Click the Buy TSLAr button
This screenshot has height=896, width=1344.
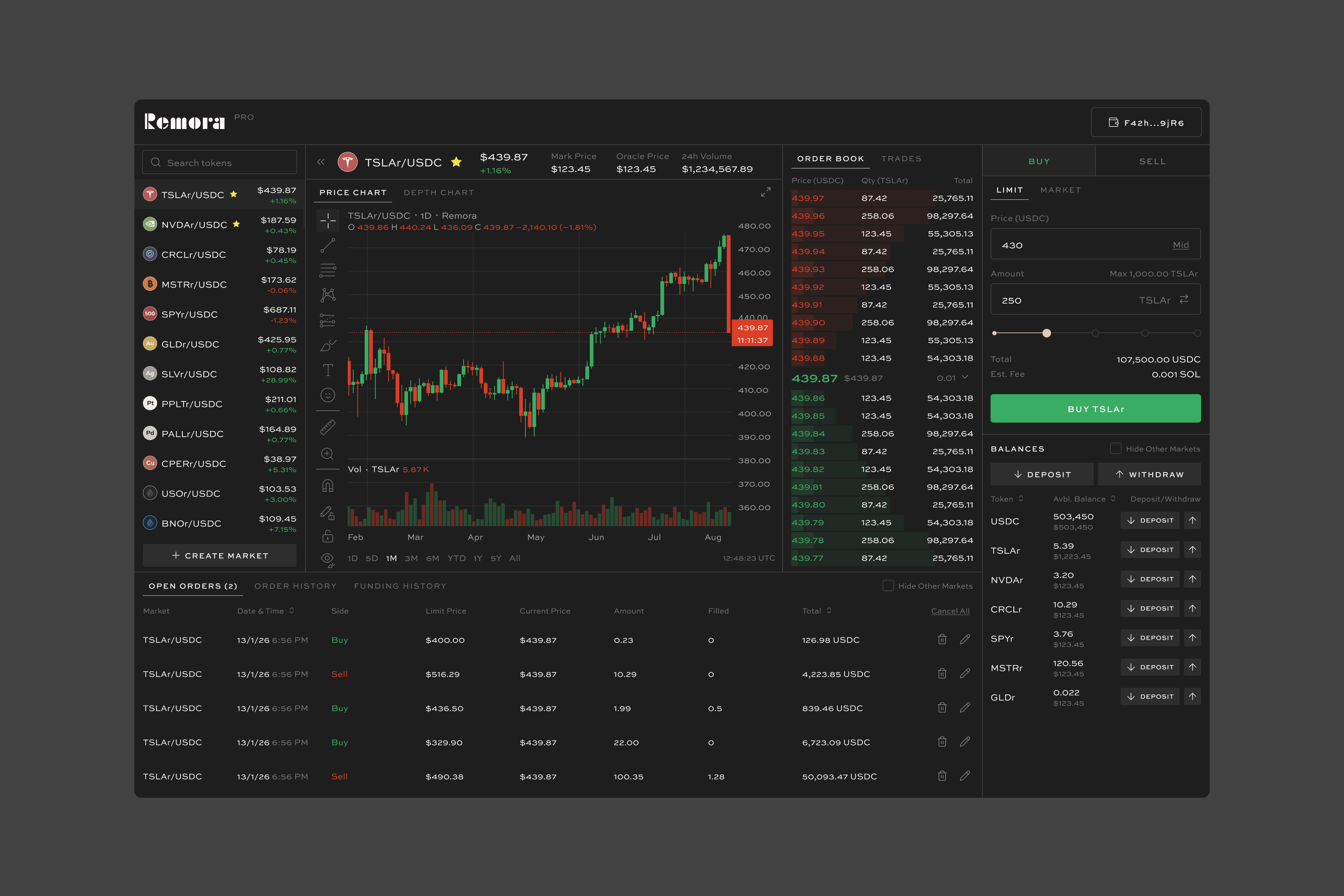[1095, 409]
